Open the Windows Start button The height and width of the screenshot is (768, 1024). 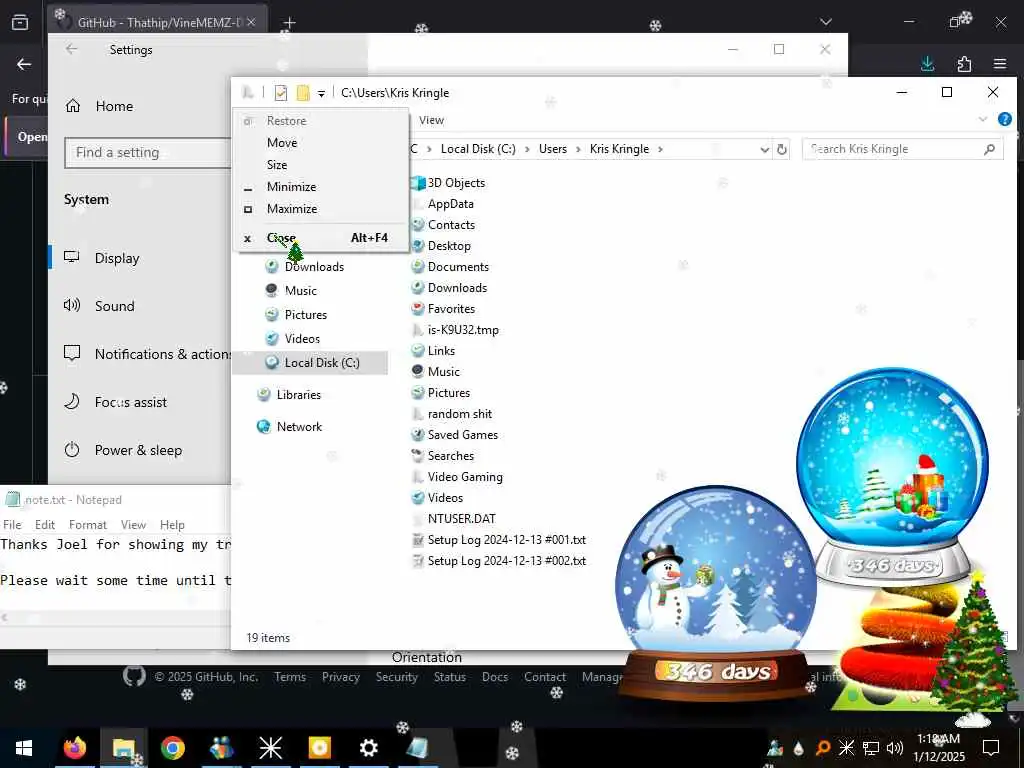pos(24,748)
